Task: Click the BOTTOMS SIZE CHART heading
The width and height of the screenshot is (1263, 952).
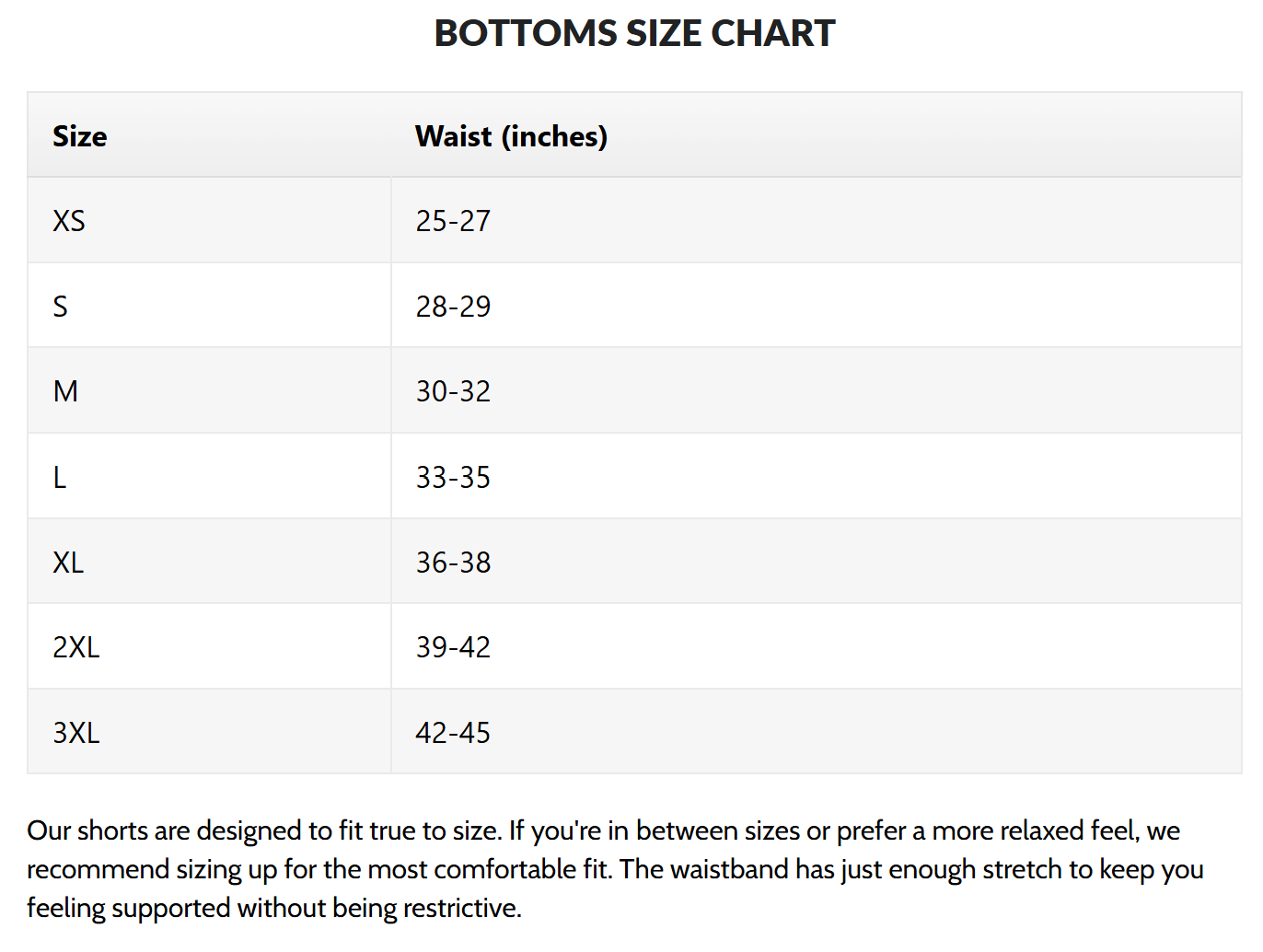Action: click(634, 34)
